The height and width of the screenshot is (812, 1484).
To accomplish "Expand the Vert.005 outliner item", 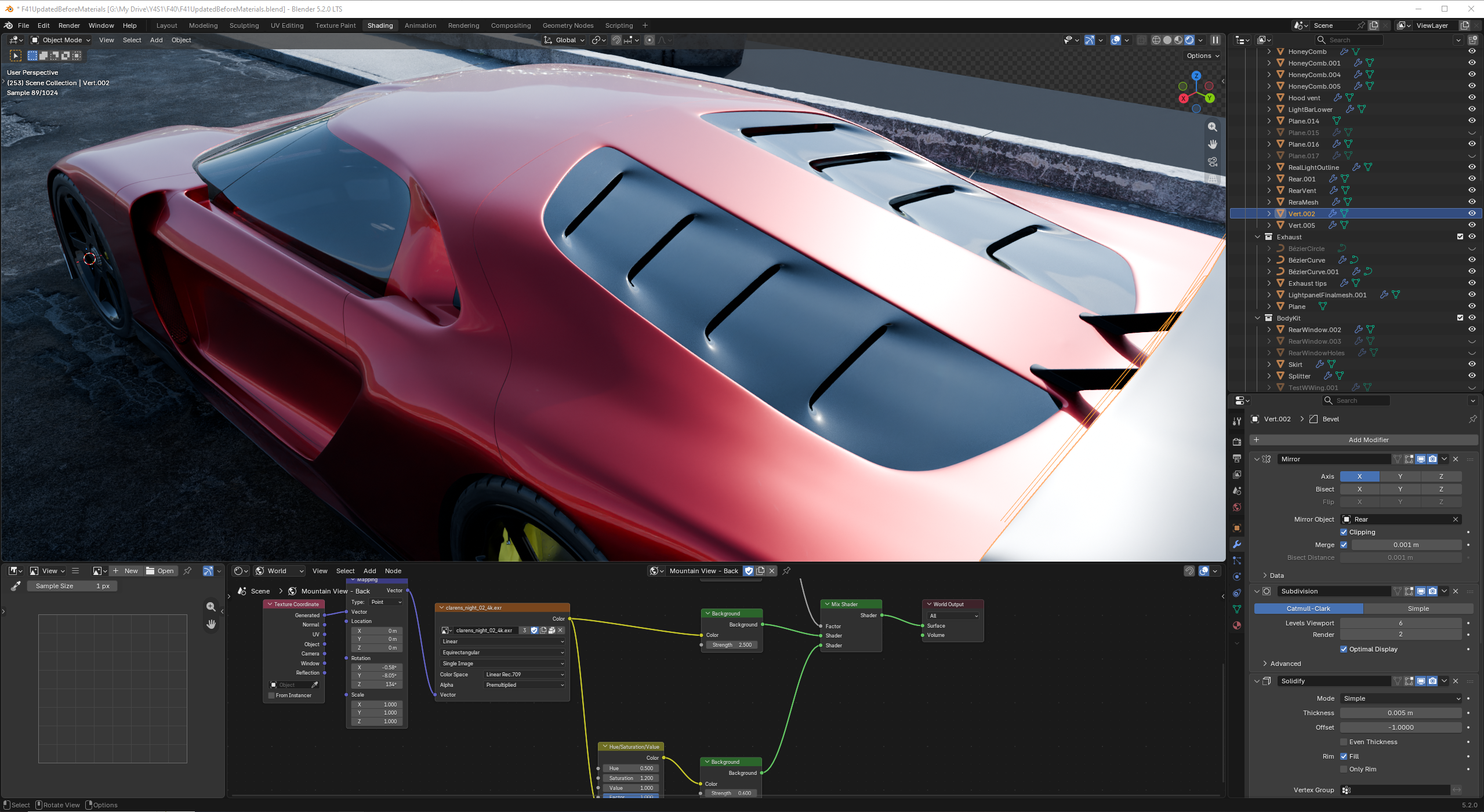I will pos(1269,225).
